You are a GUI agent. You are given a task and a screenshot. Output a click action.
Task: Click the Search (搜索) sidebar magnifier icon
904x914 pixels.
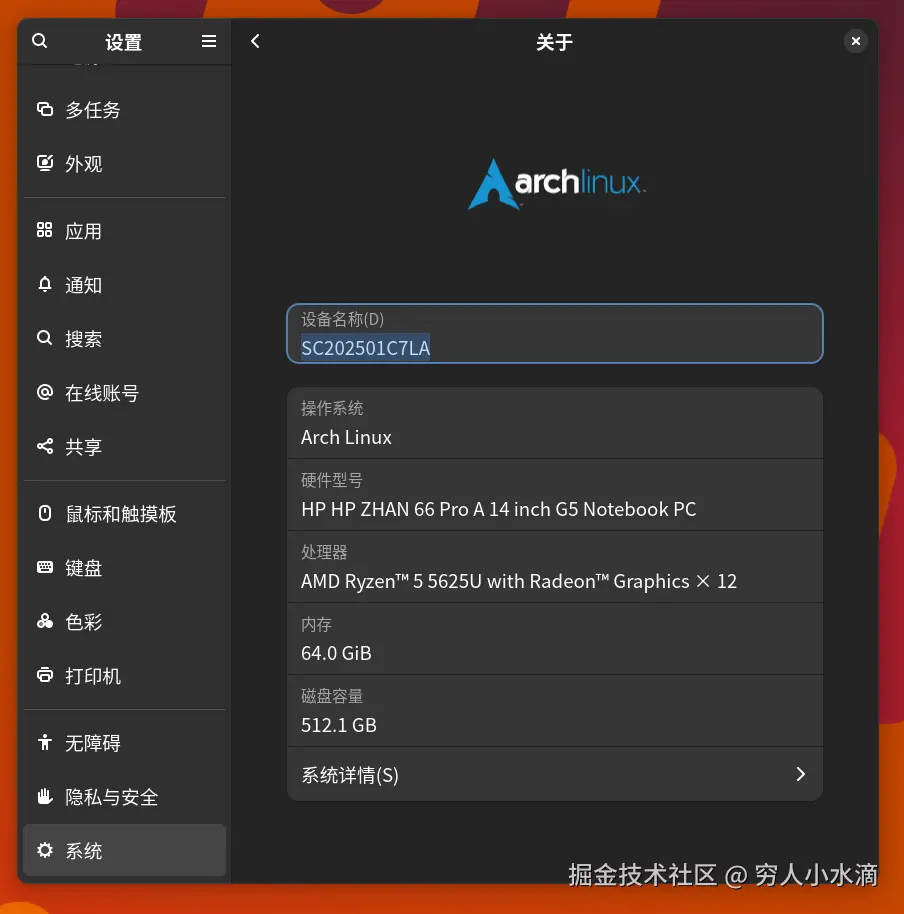coord(45,338)
